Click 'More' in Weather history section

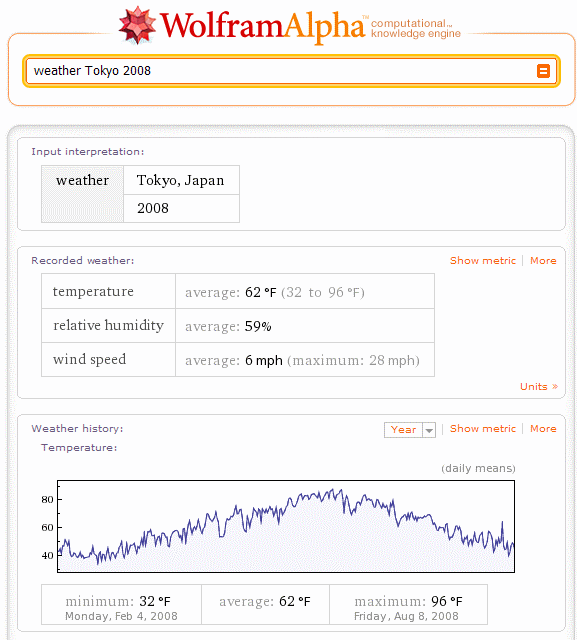tap(543, 429)
